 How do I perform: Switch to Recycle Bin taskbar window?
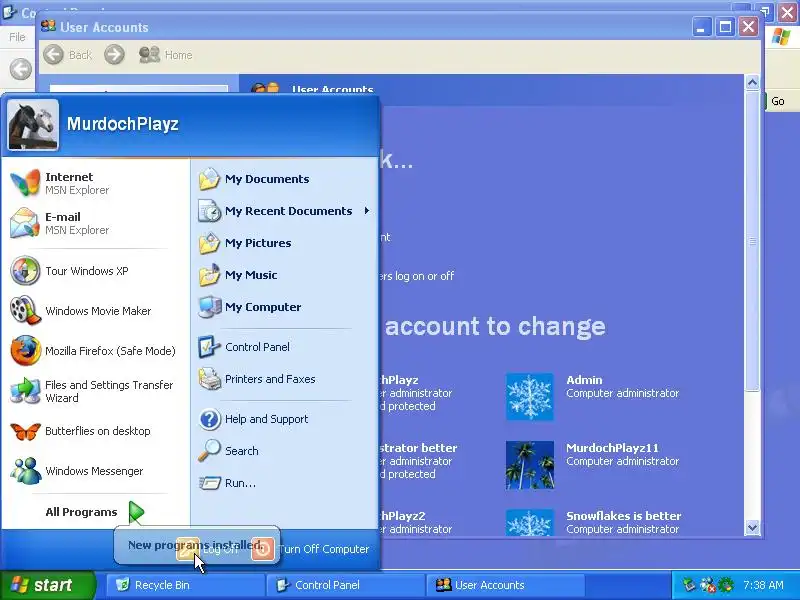185,585
